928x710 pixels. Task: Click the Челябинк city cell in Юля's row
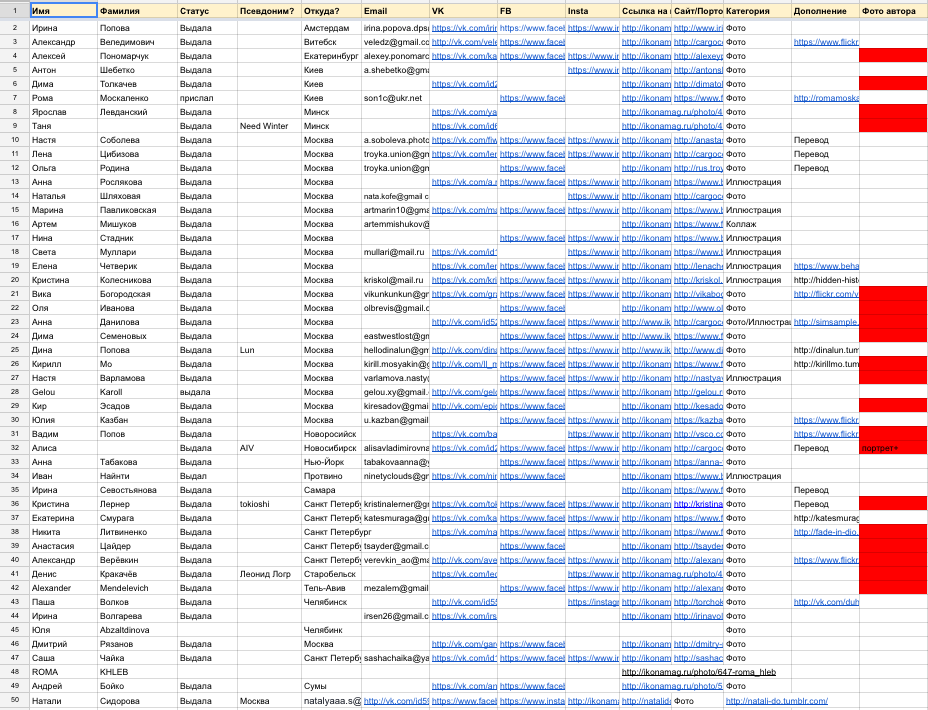click(331, 630)
